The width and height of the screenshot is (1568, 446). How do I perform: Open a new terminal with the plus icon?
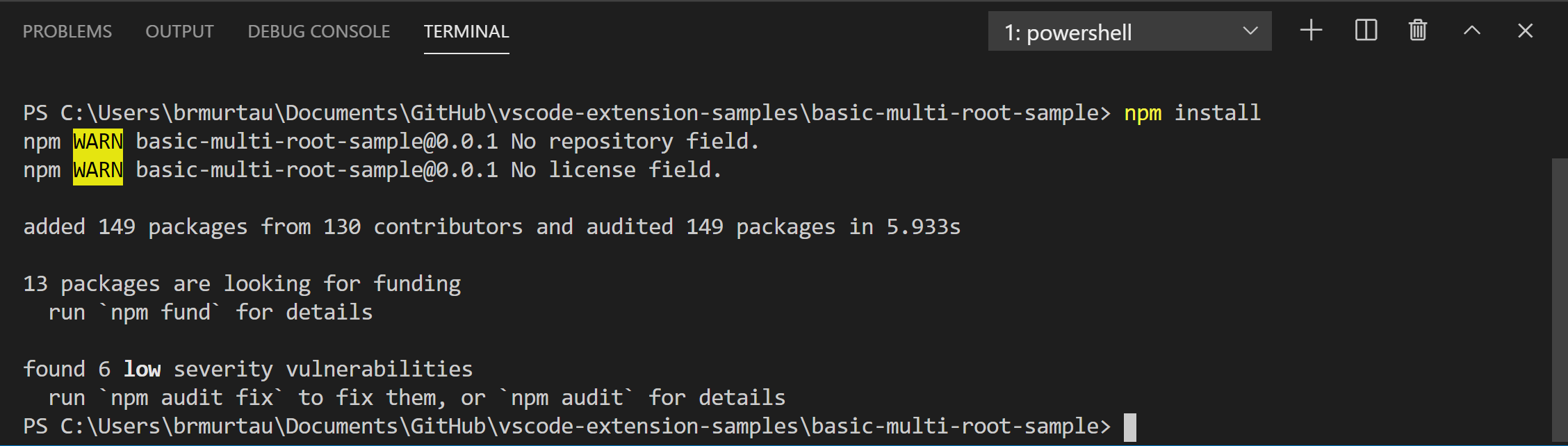point(1311,31)
